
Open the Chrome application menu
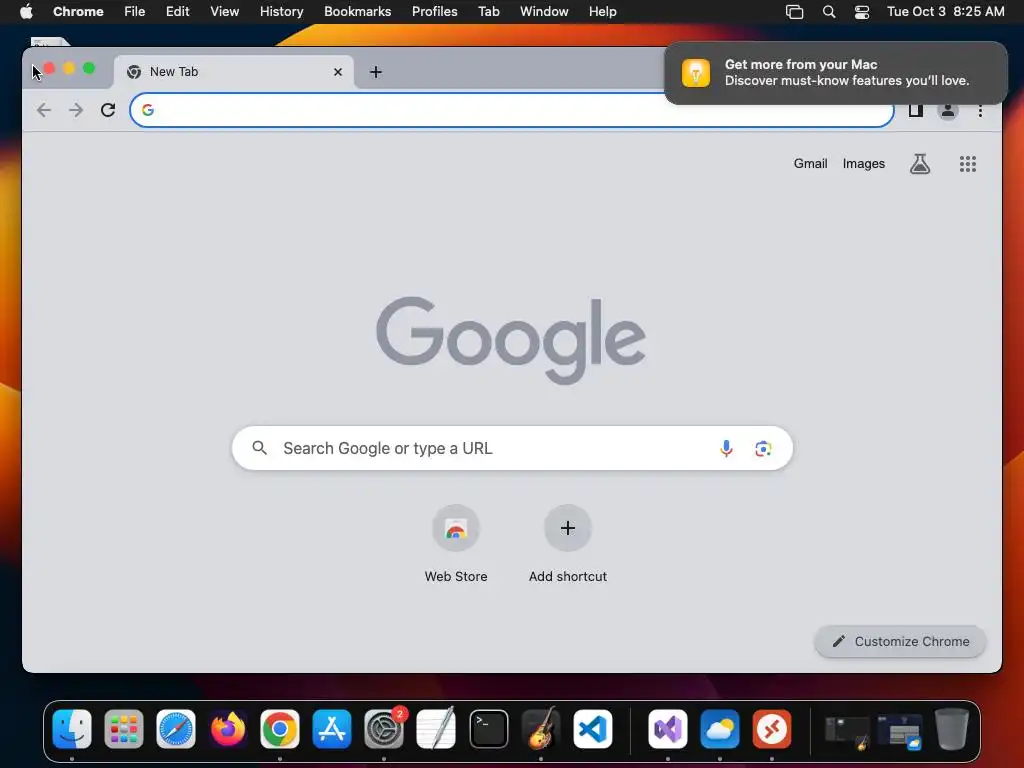pos(78,11)
